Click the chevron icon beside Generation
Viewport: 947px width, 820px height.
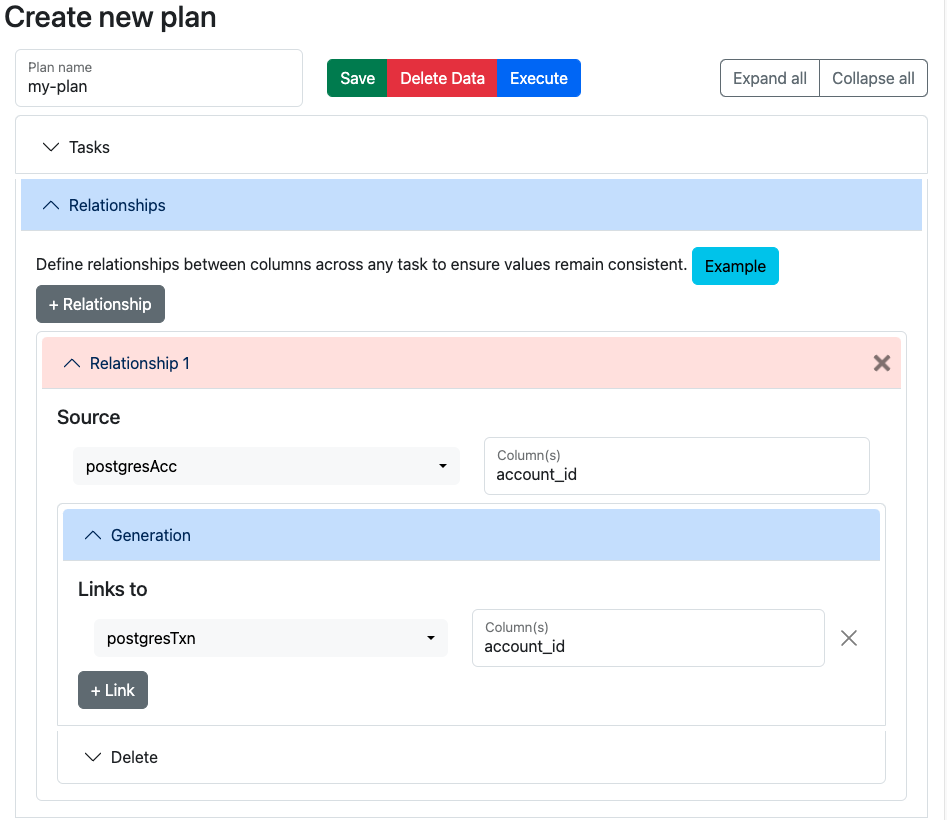pos(93,534)
